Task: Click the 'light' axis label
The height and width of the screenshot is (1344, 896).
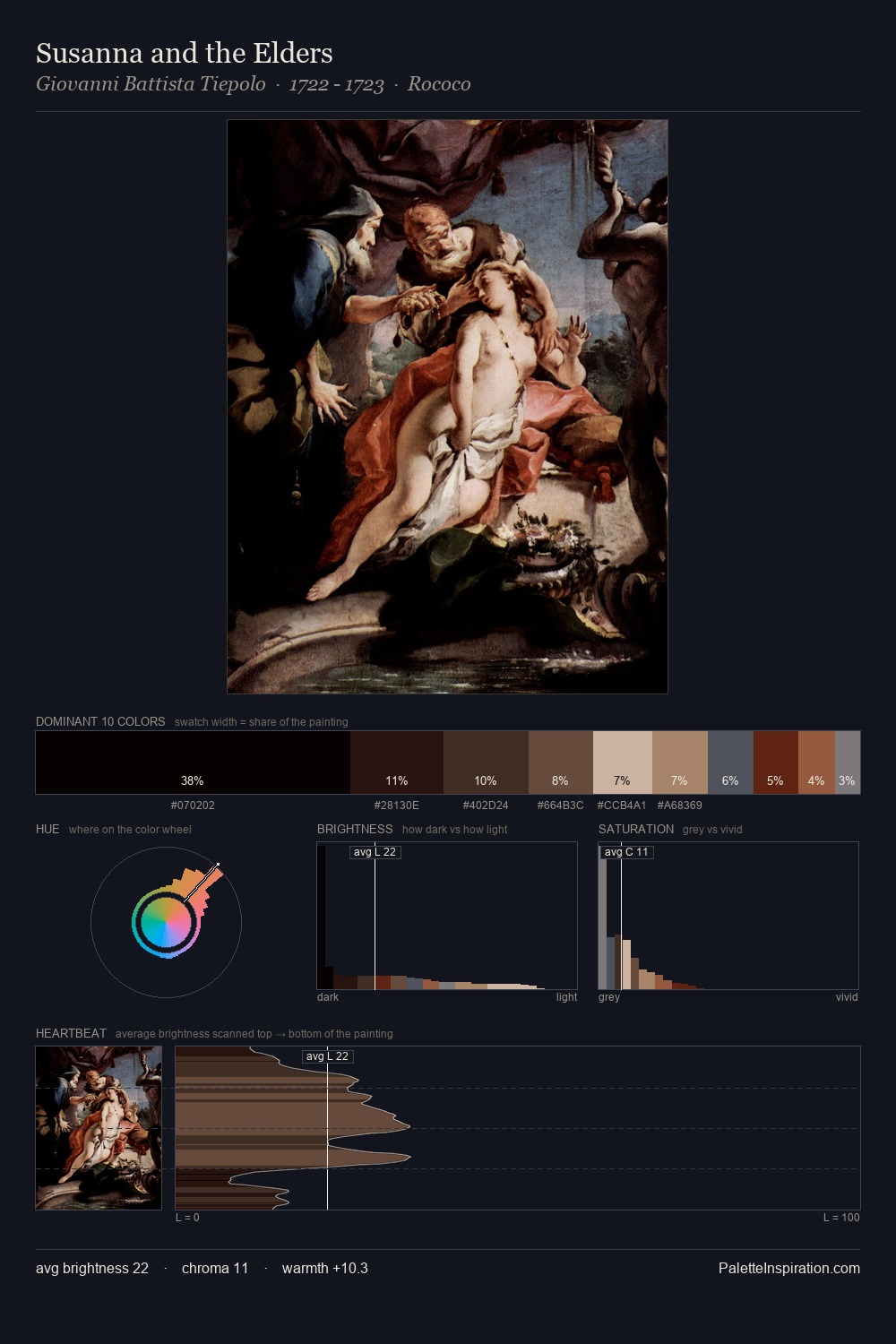Action: [x=566, y=997]
